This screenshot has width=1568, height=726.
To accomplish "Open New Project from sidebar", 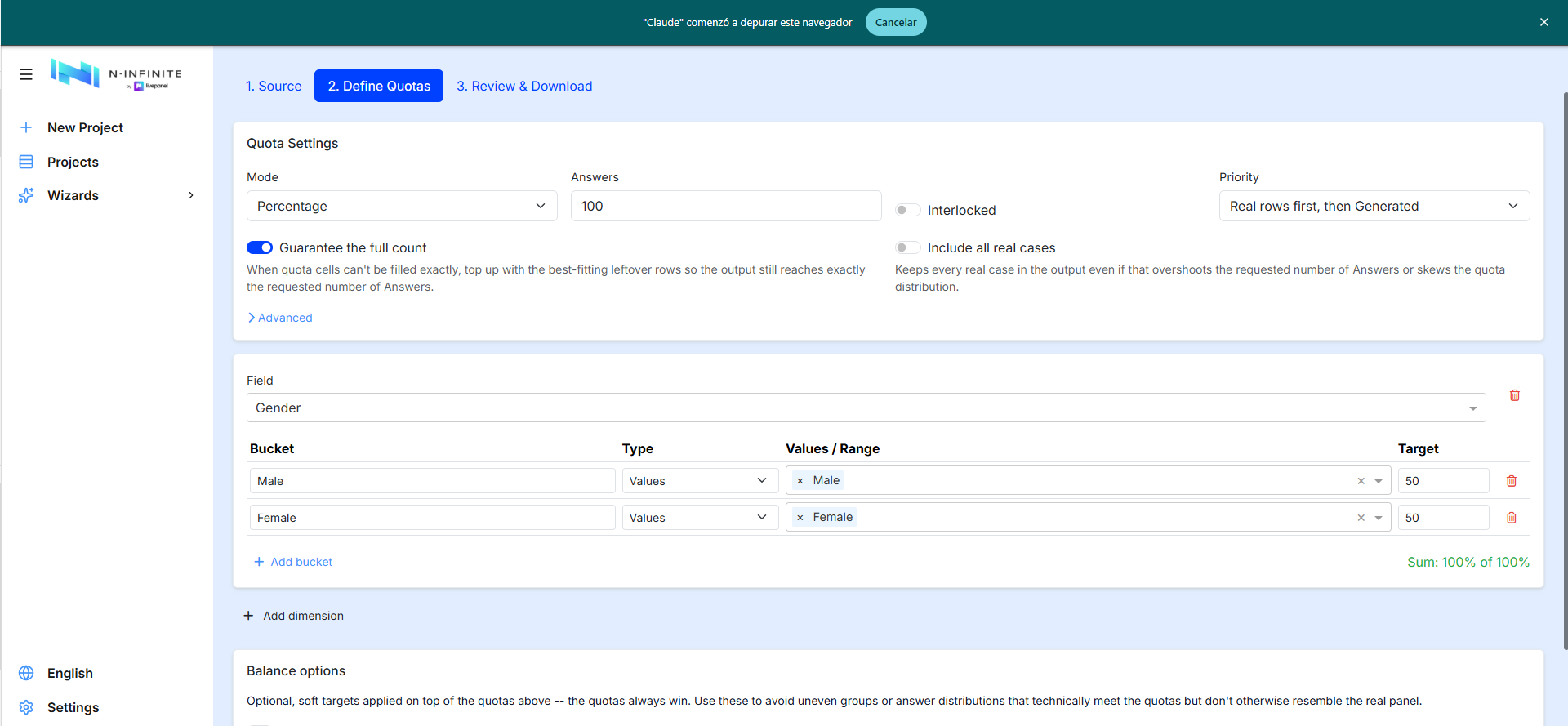I will pyautogui.click(x=85, y=127).
